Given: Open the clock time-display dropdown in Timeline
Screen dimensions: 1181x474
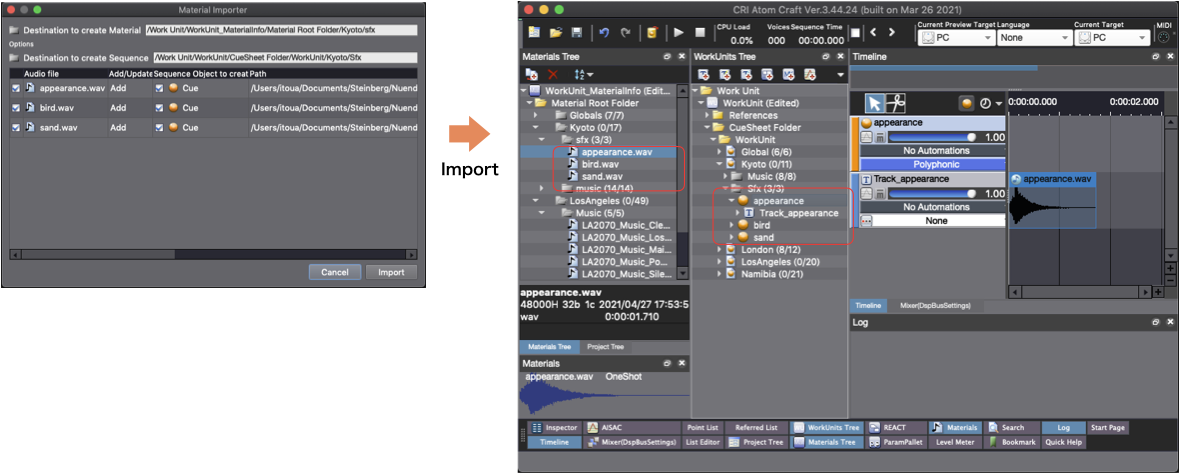Looking at the screenshot, I should [x=991, y=103].
